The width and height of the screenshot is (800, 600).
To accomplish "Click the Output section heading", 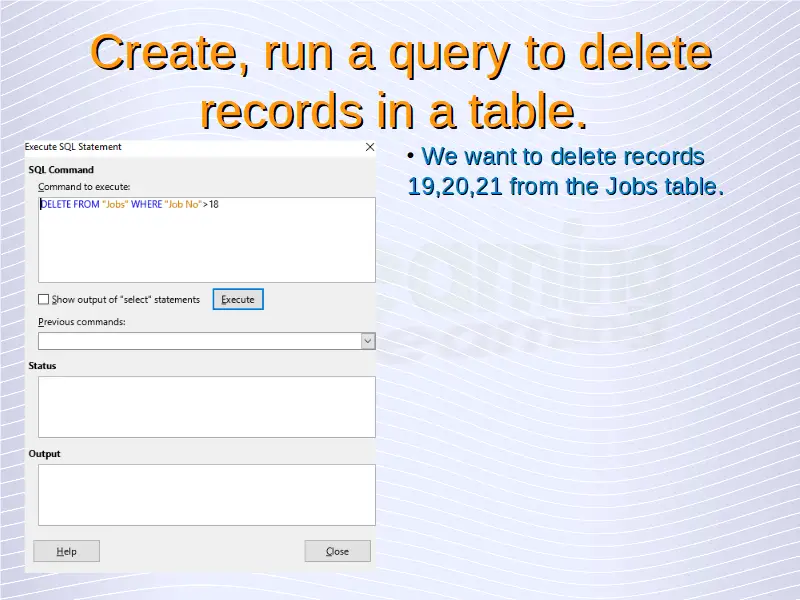I will coord(44,454).
